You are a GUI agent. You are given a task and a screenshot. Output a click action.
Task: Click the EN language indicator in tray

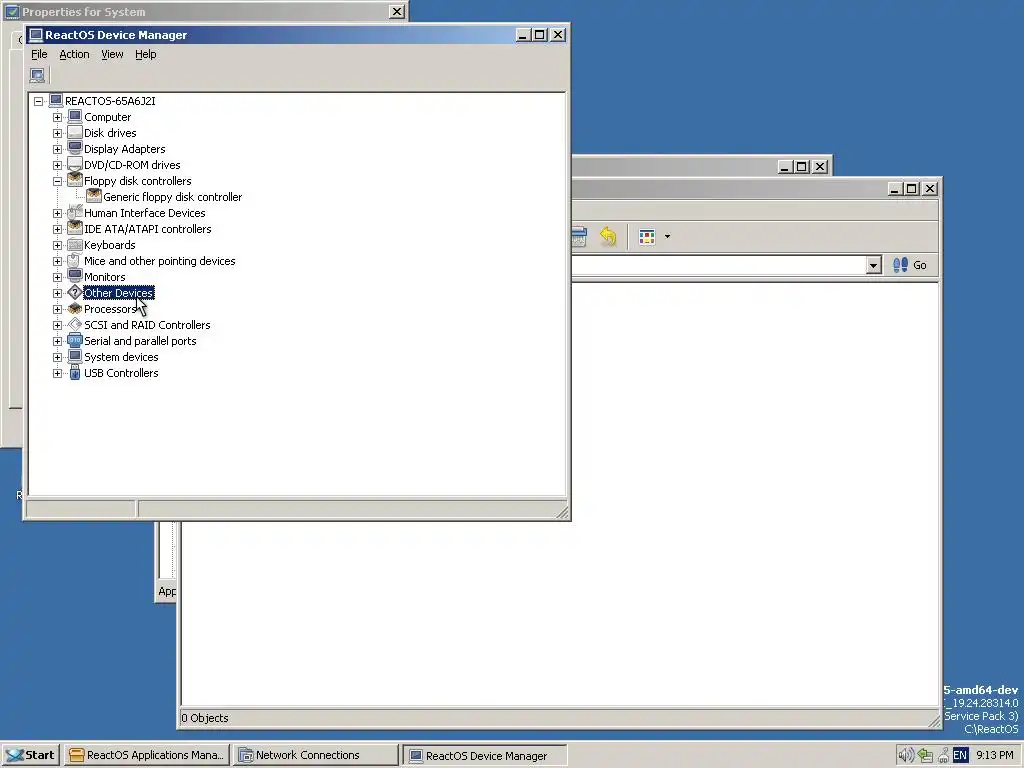click(960, 756)
